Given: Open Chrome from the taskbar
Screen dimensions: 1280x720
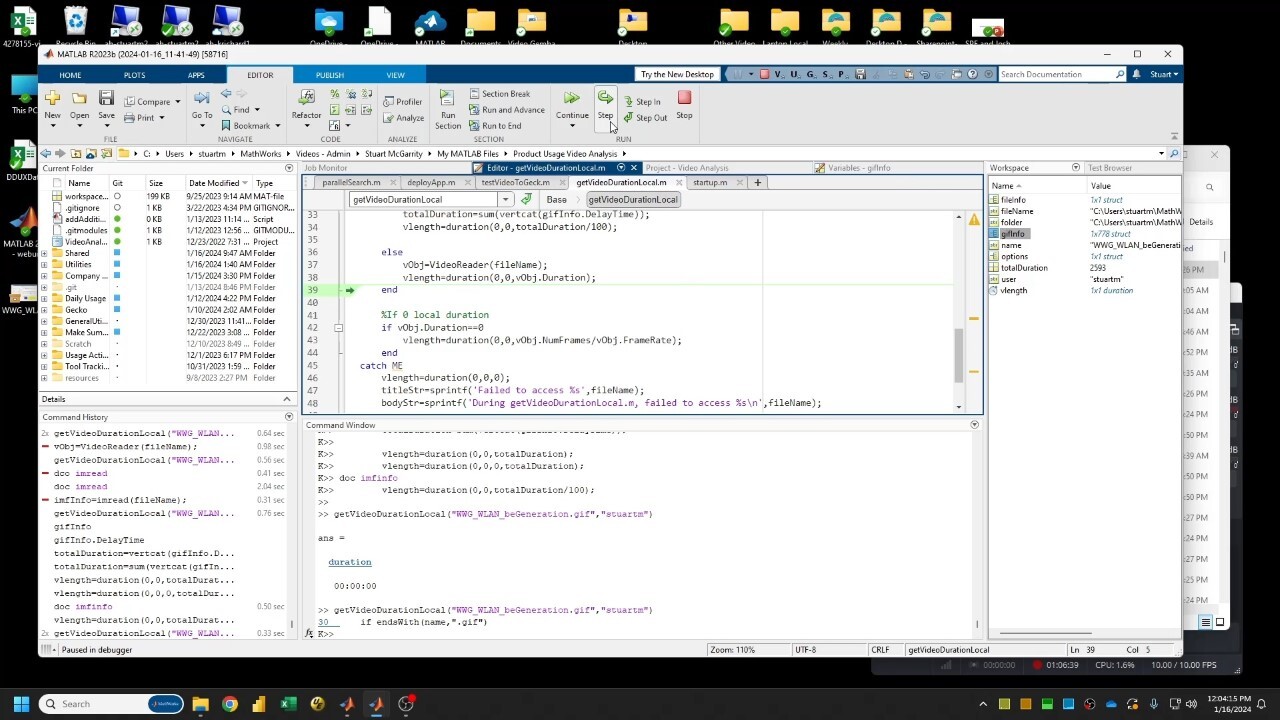Looking at the screenshot, I should click(x=230, y=704).
